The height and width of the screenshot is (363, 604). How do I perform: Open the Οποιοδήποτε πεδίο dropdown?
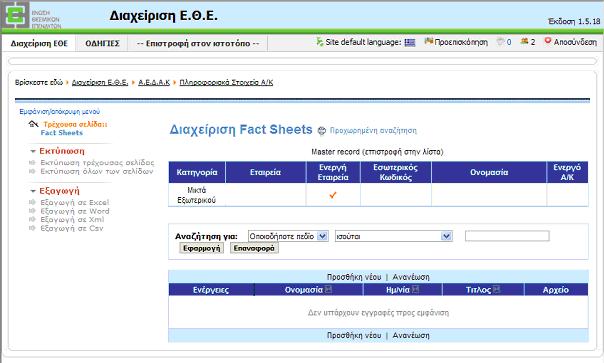point(288,236)
